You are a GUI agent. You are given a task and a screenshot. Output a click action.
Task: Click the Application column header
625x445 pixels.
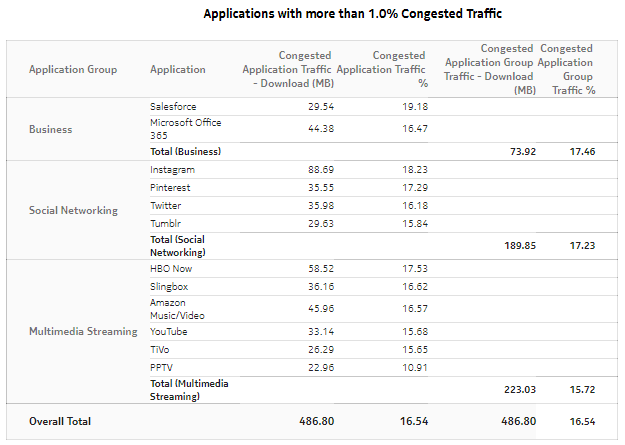pos(178,70)
